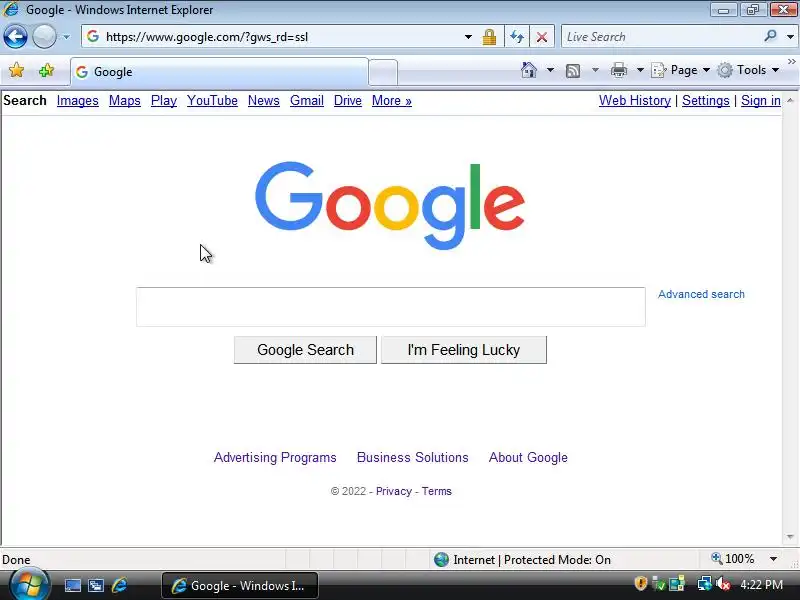Expand the Home button dropdown arrow
This screenshot has height=600, width=800.
tap(550, 70)
